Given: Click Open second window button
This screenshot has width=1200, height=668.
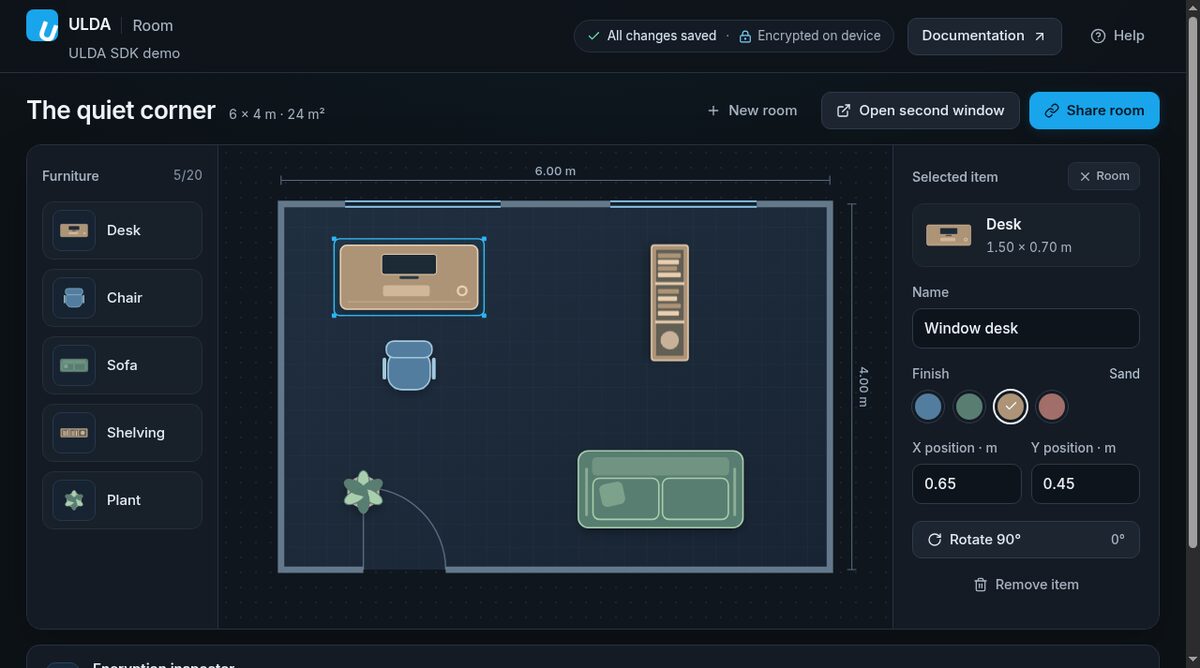Looking at the screenshot, I should click(x=920, y=111).
